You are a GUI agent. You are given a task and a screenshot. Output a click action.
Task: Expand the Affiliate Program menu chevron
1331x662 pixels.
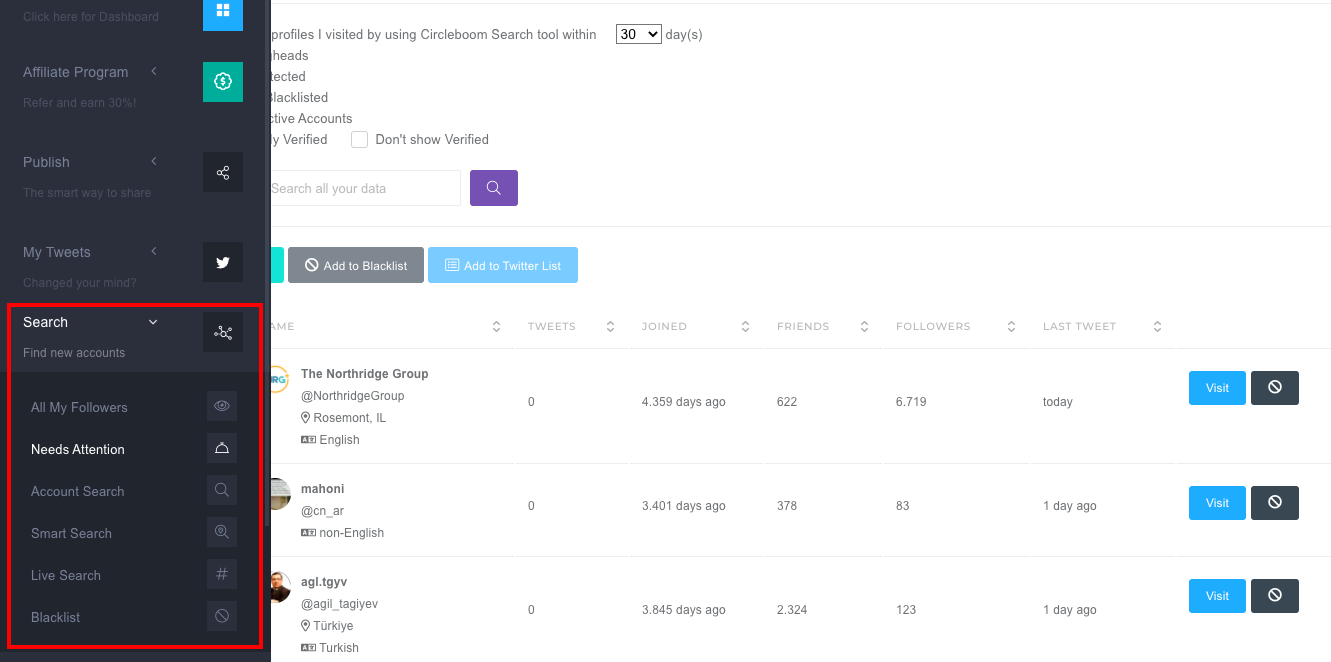point(154,72)
